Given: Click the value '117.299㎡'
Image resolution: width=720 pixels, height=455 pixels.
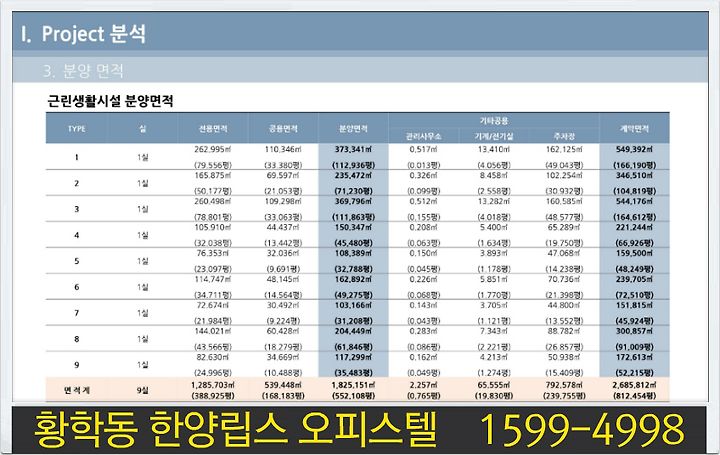Looking at the screenshot, I should point(353,357).
